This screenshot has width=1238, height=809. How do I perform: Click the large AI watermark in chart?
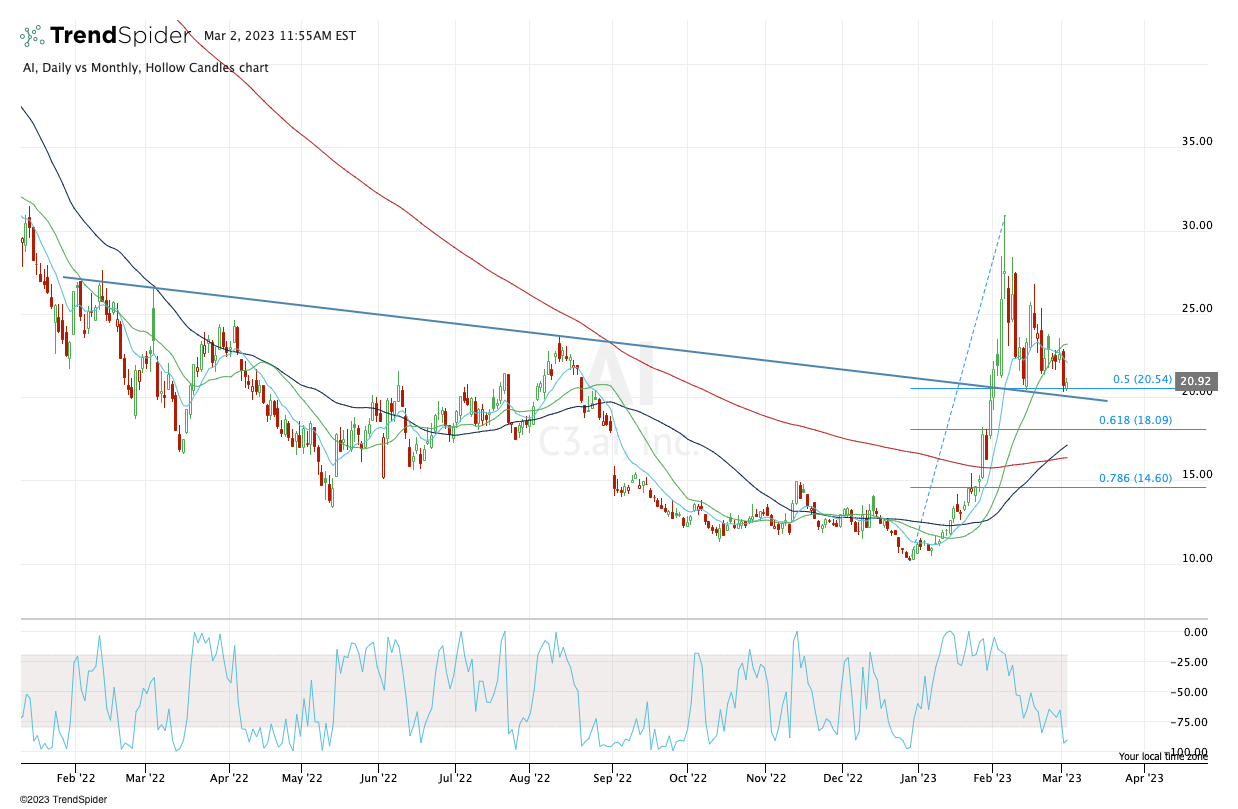[620, 378]
